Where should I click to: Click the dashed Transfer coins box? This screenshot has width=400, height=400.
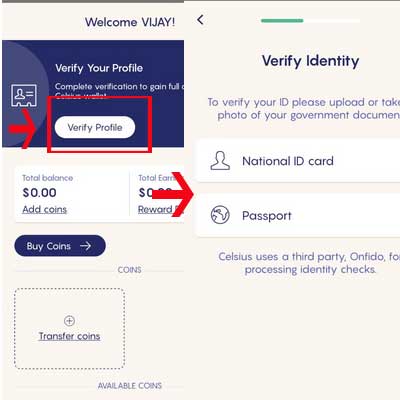(69, 329)
